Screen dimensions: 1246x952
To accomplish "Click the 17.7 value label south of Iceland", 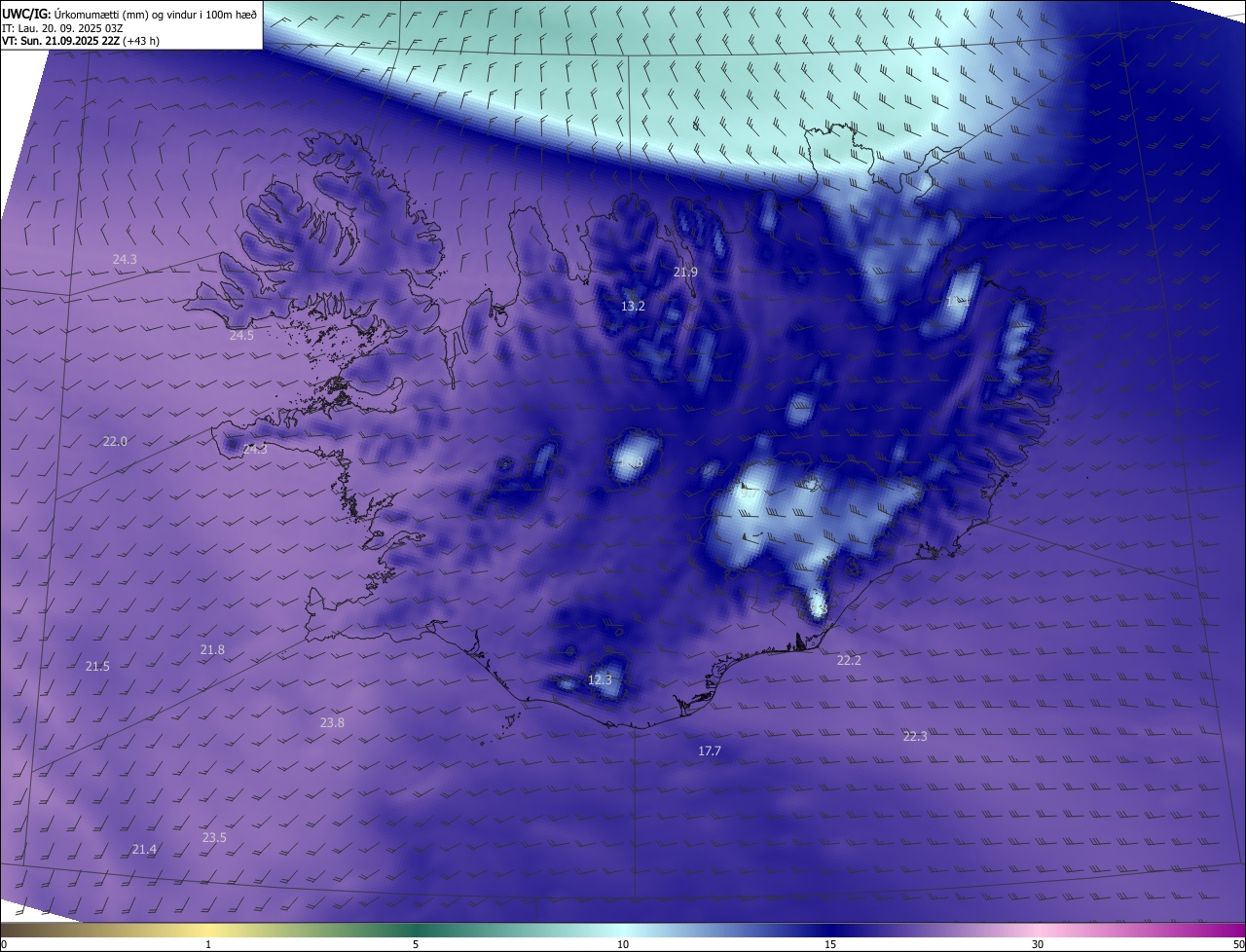I will [710, 751].
